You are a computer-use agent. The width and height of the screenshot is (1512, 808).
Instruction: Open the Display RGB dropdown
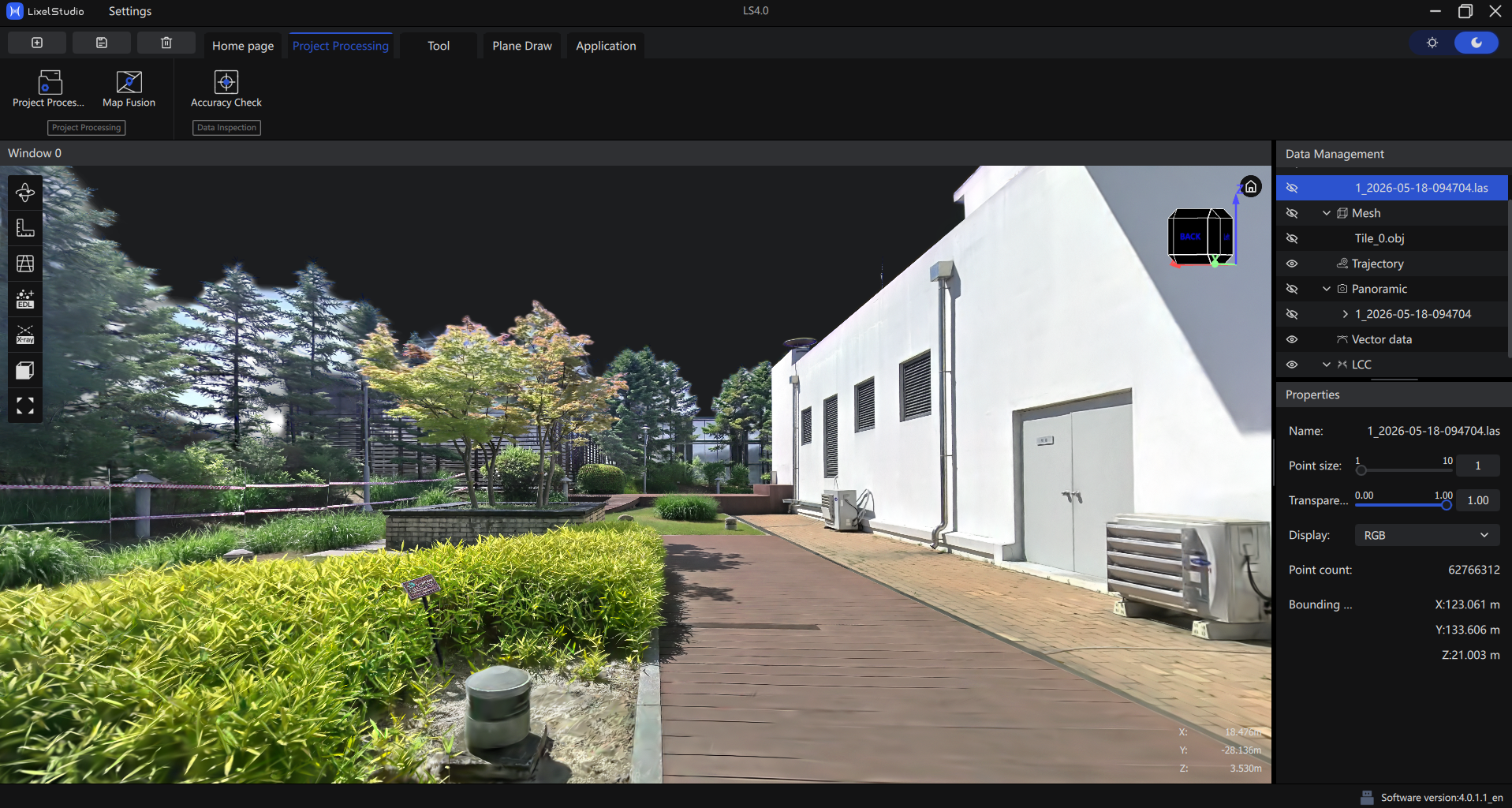coord(1427,535)
